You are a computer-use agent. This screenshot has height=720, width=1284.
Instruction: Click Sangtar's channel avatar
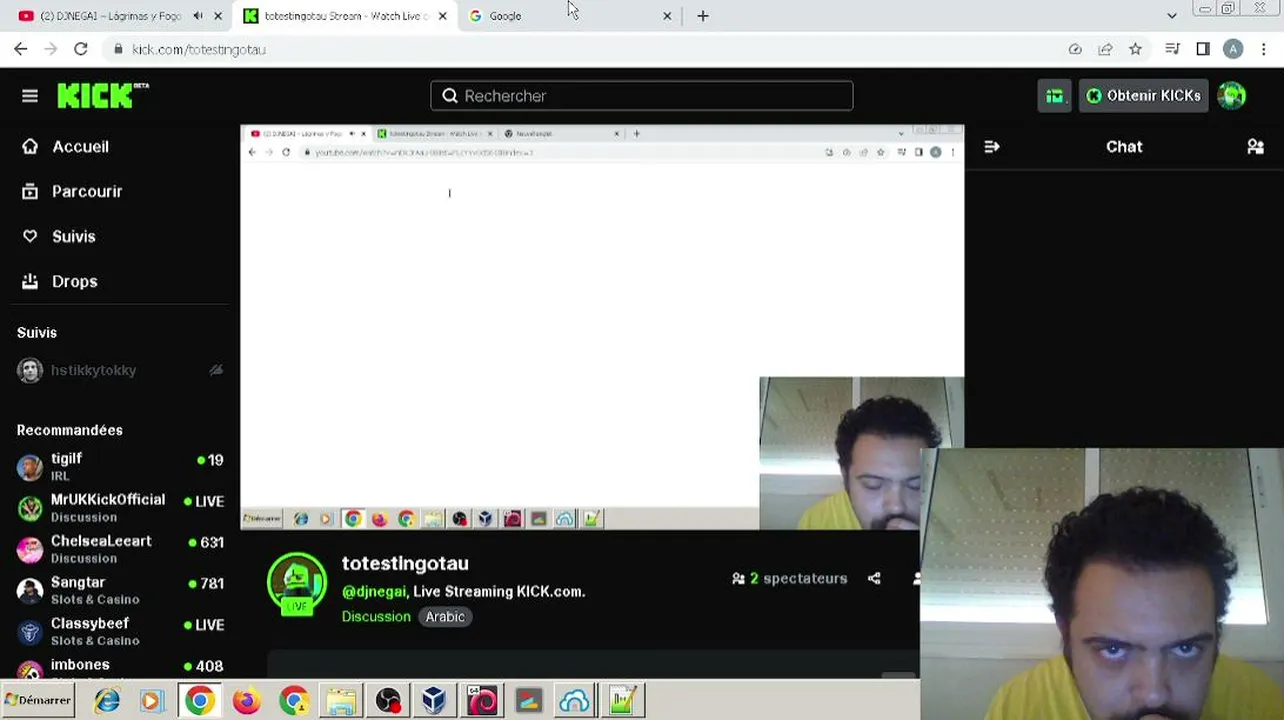(x=30, y=590)
